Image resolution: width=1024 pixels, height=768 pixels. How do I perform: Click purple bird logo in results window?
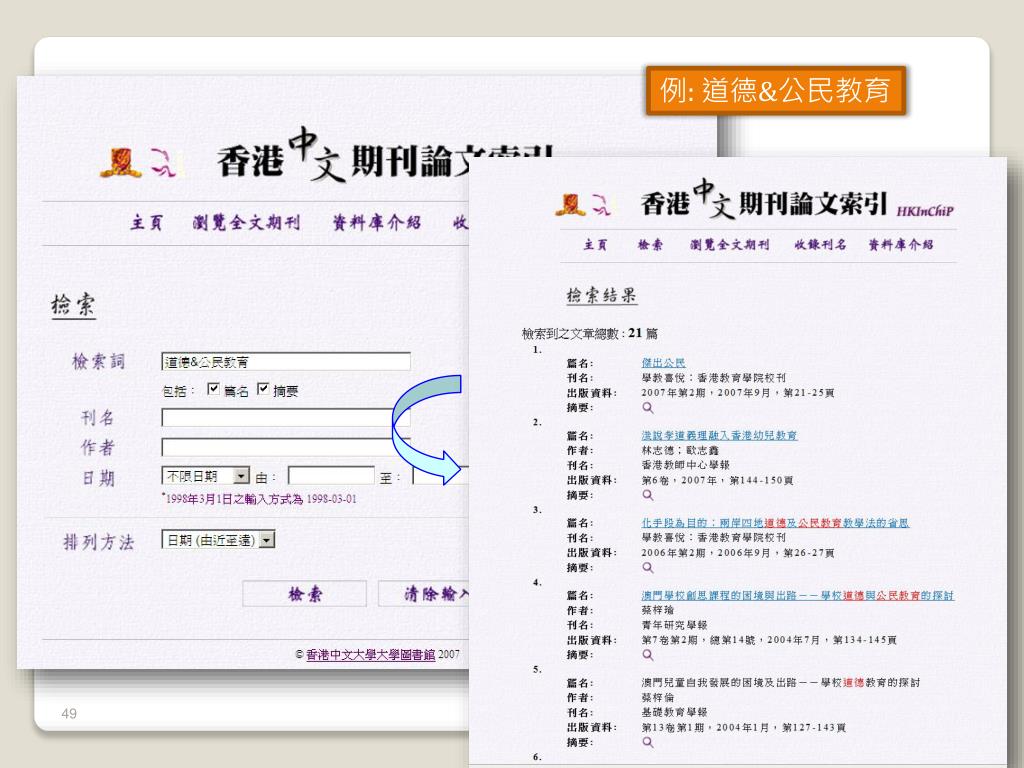click(x=601, y=205)
